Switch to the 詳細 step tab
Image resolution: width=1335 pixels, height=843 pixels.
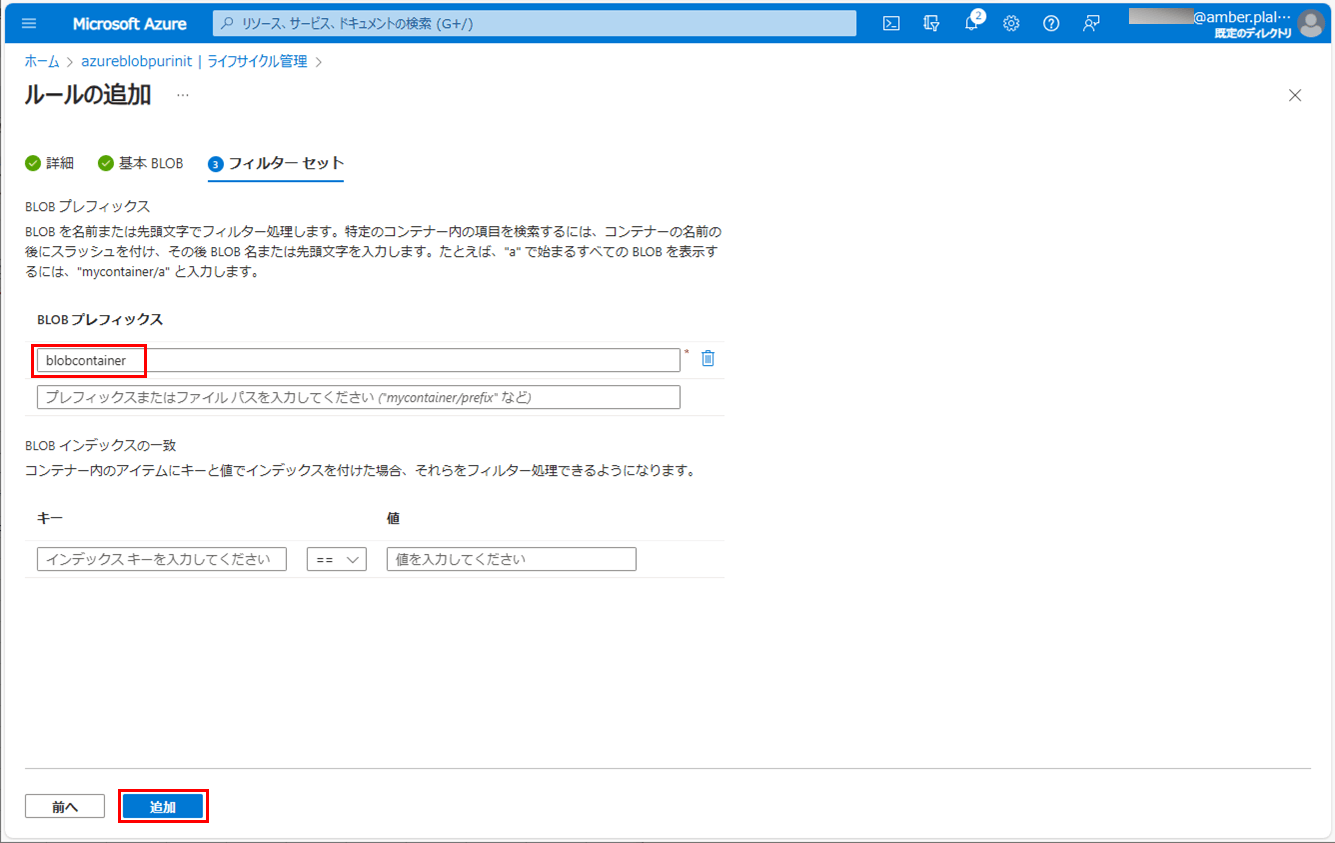[x=50, y=163]
